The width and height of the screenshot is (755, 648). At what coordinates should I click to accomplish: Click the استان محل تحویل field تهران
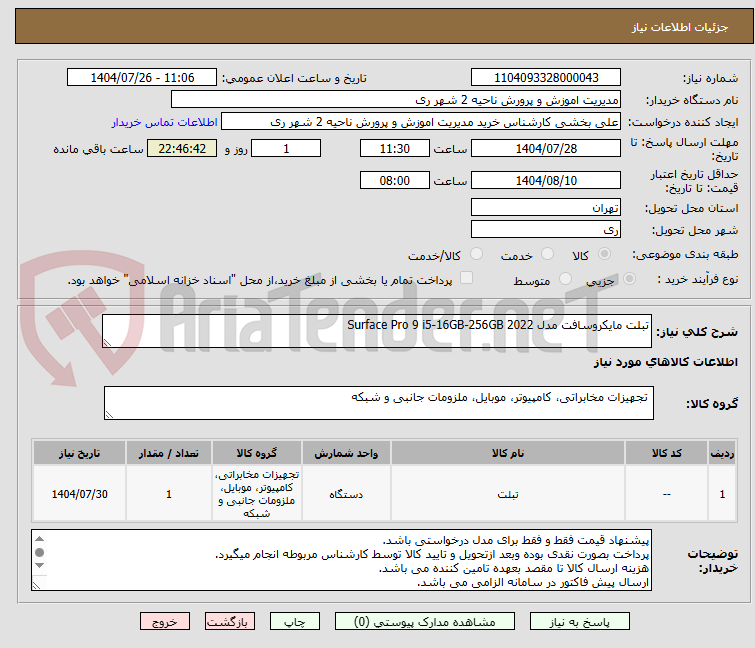pyautogui.click(x=546, y=207)
